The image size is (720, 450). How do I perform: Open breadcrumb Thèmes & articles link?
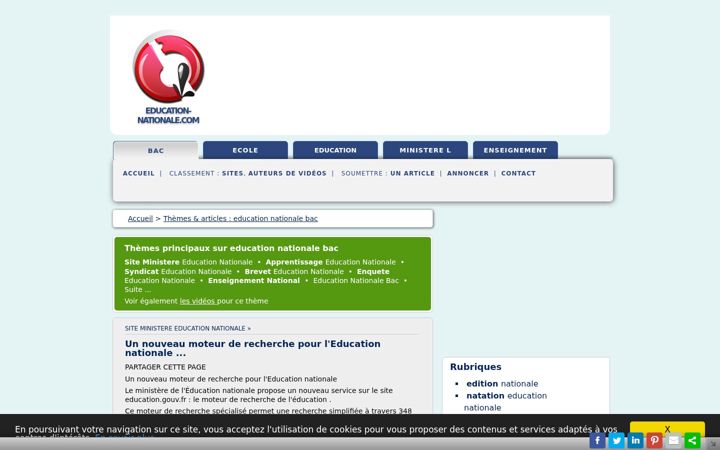click(240, 219)
